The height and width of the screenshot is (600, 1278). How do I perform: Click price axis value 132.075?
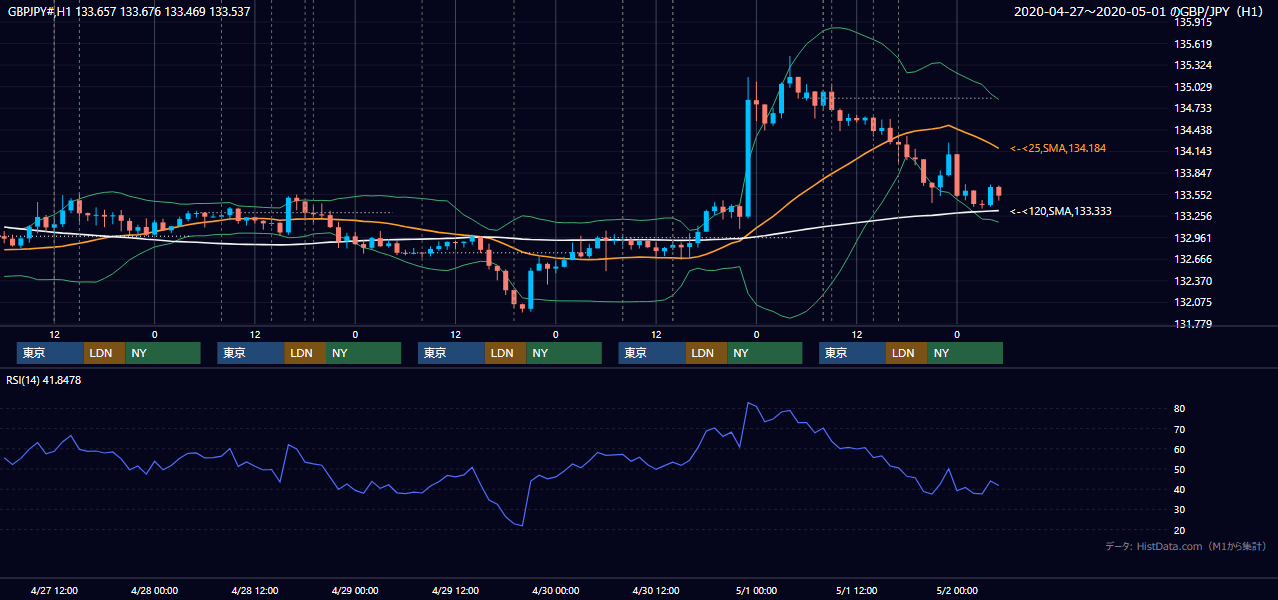1193,302
